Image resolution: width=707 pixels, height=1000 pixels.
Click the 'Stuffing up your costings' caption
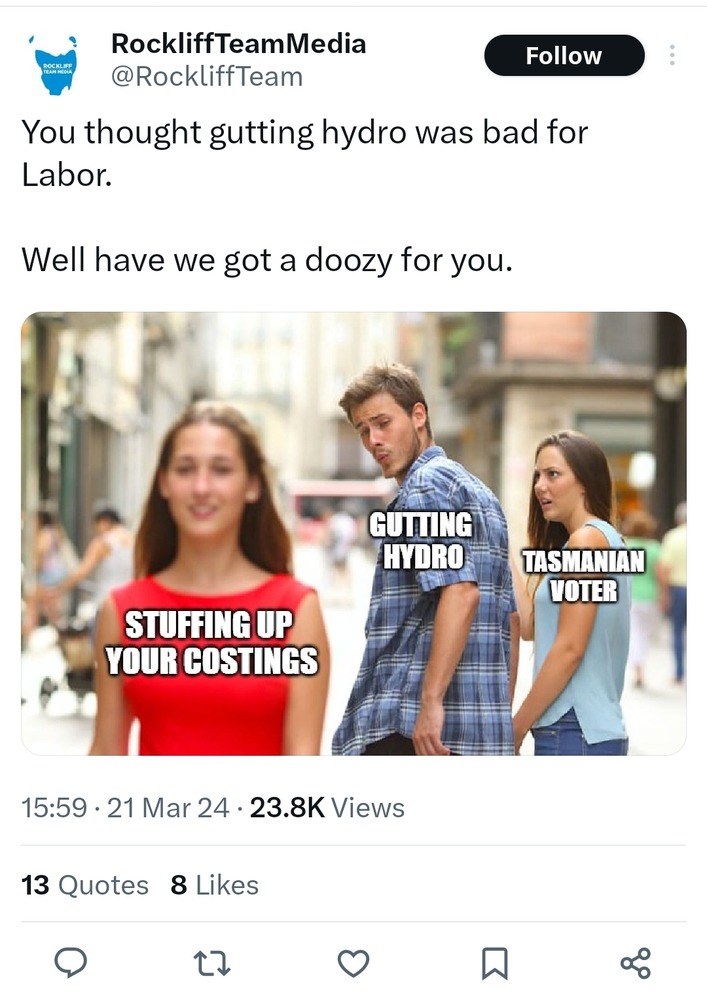click(210, 642)
